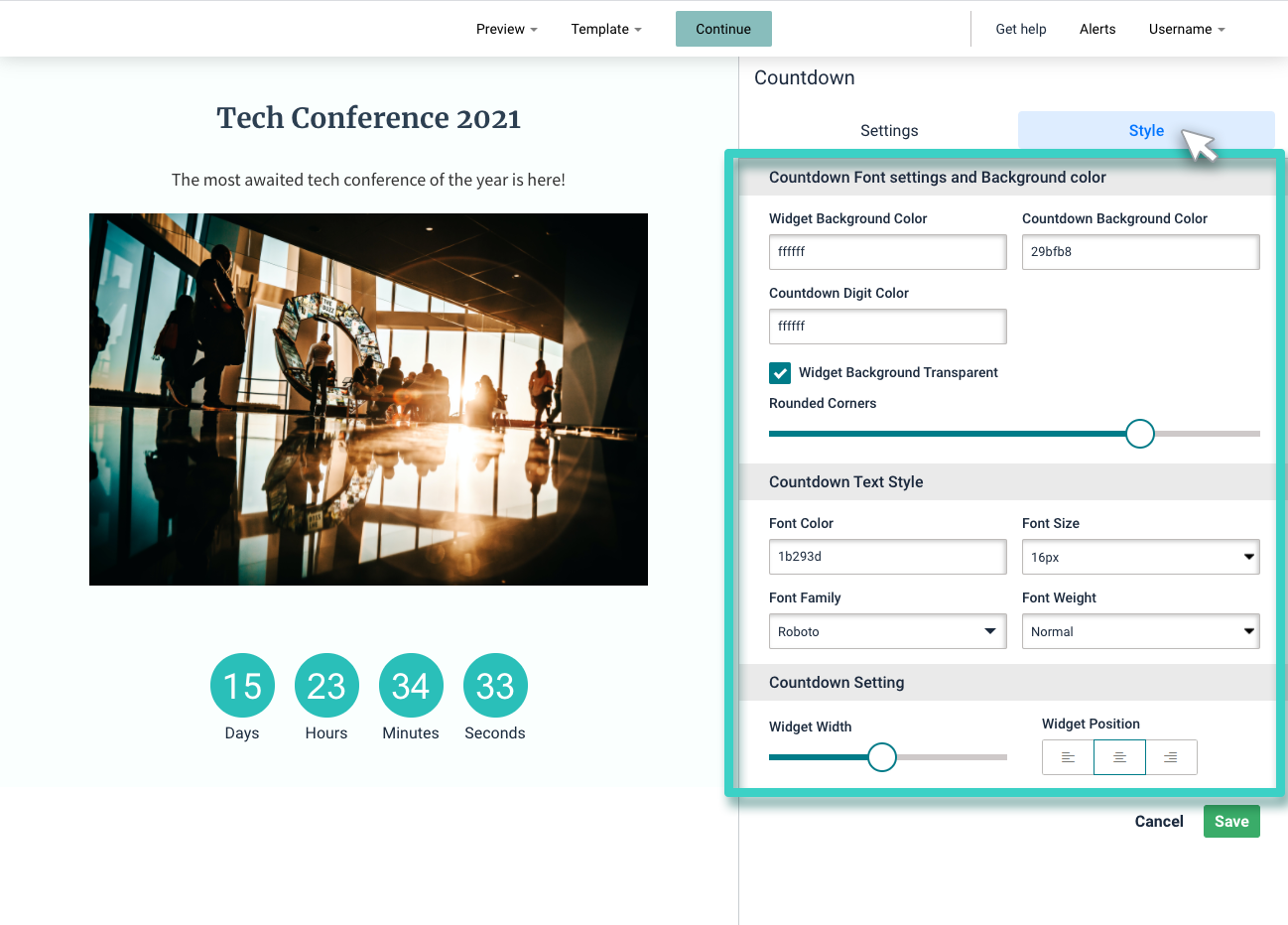Toggle Widget Background Transparent checkbox

click(780, 373)
